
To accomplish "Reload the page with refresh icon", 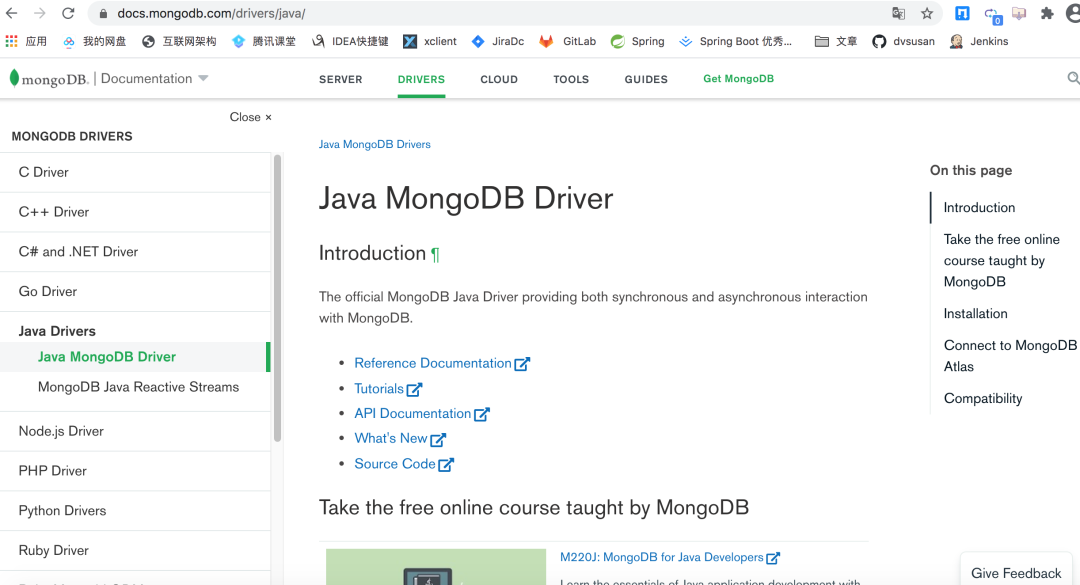I will [x=68, y=13].
